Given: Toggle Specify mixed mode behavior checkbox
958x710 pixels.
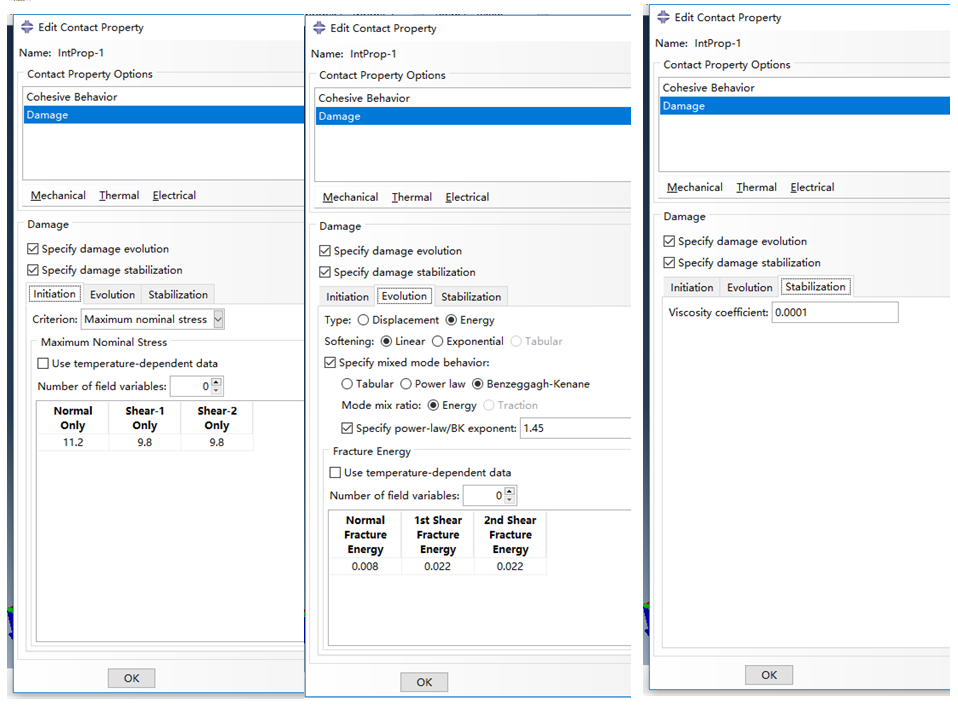Looking at the screenshot, I should click(x=330, y=362).
